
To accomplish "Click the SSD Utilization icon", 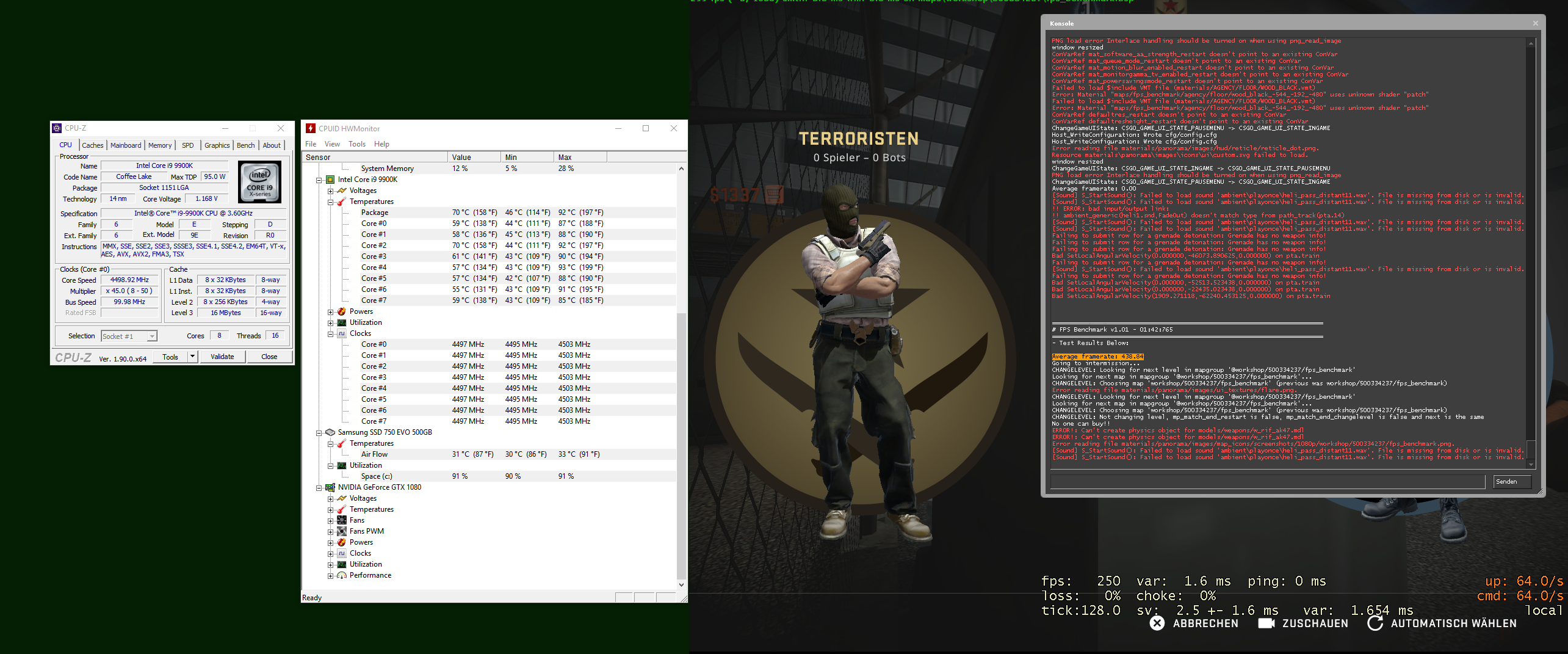I will (342, 465).
